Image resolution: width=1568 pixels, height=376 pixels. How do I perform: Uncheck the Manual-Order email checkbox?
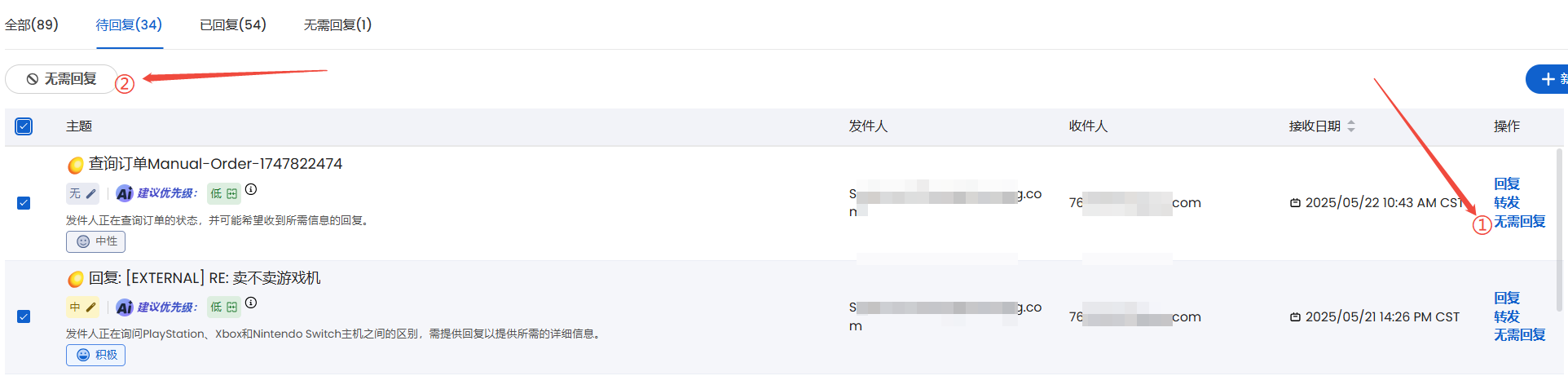pos(24,203)
